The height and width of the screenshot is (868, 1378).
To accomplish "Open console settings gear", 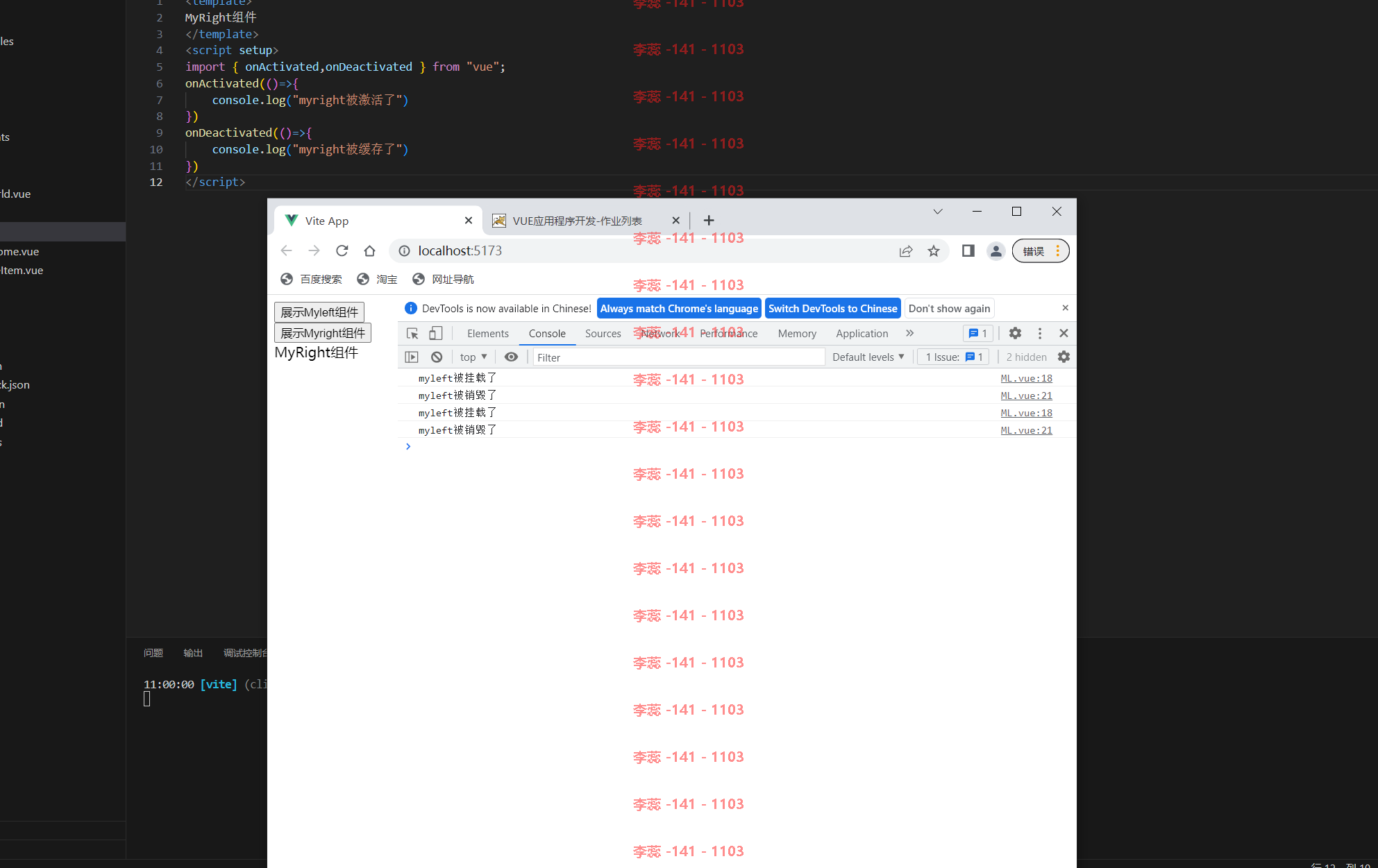I will coord(1064,357).
